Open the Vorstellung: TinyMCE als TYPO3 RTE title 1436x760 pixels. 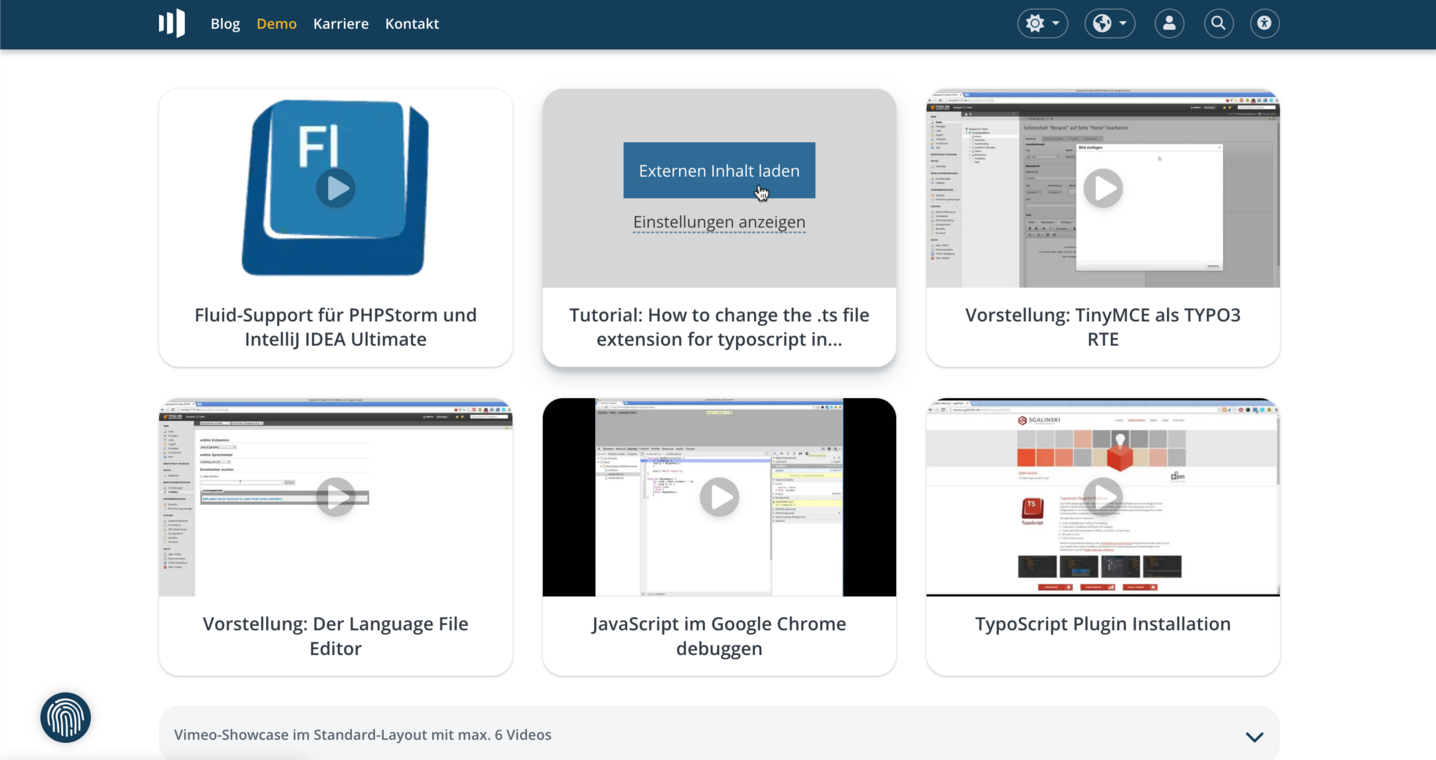pyautogui.click(x=1103, y=327)
